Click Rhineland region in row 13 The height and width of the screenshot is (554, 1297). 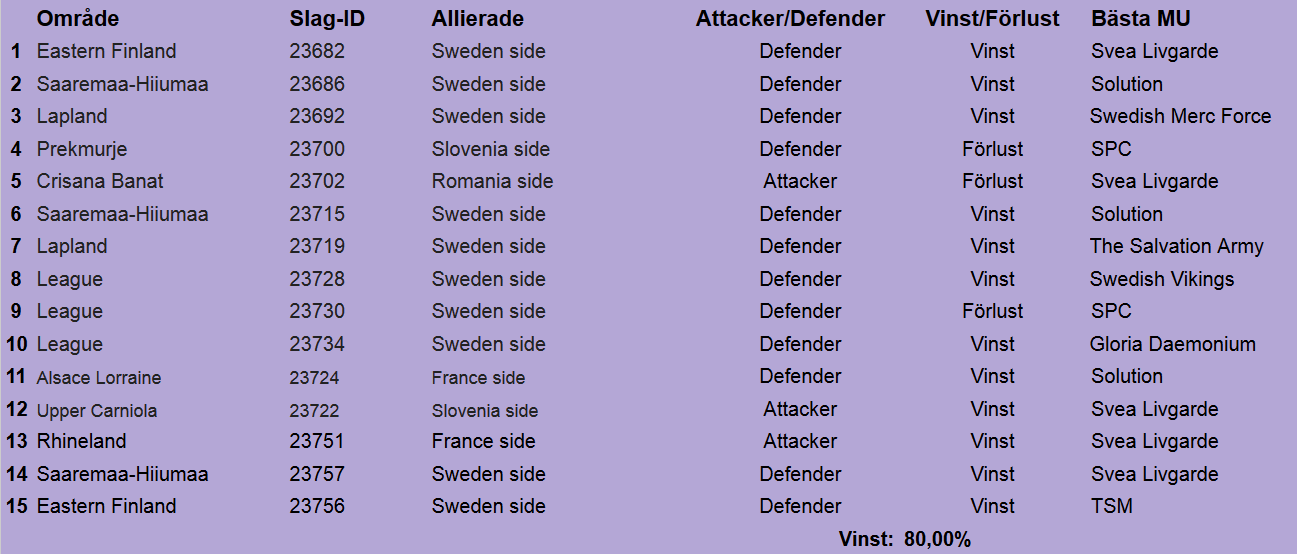coord(82,441)
